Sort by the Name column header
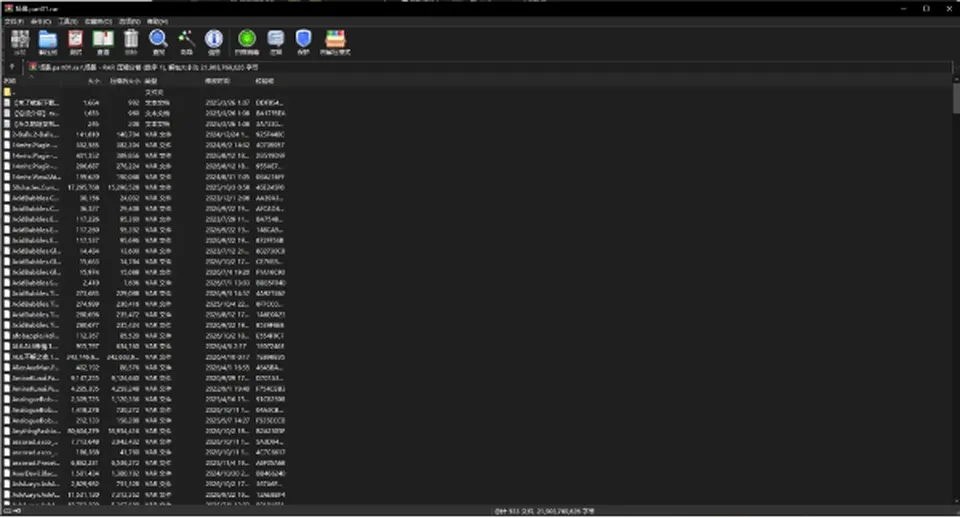 (x=31, y=81)
